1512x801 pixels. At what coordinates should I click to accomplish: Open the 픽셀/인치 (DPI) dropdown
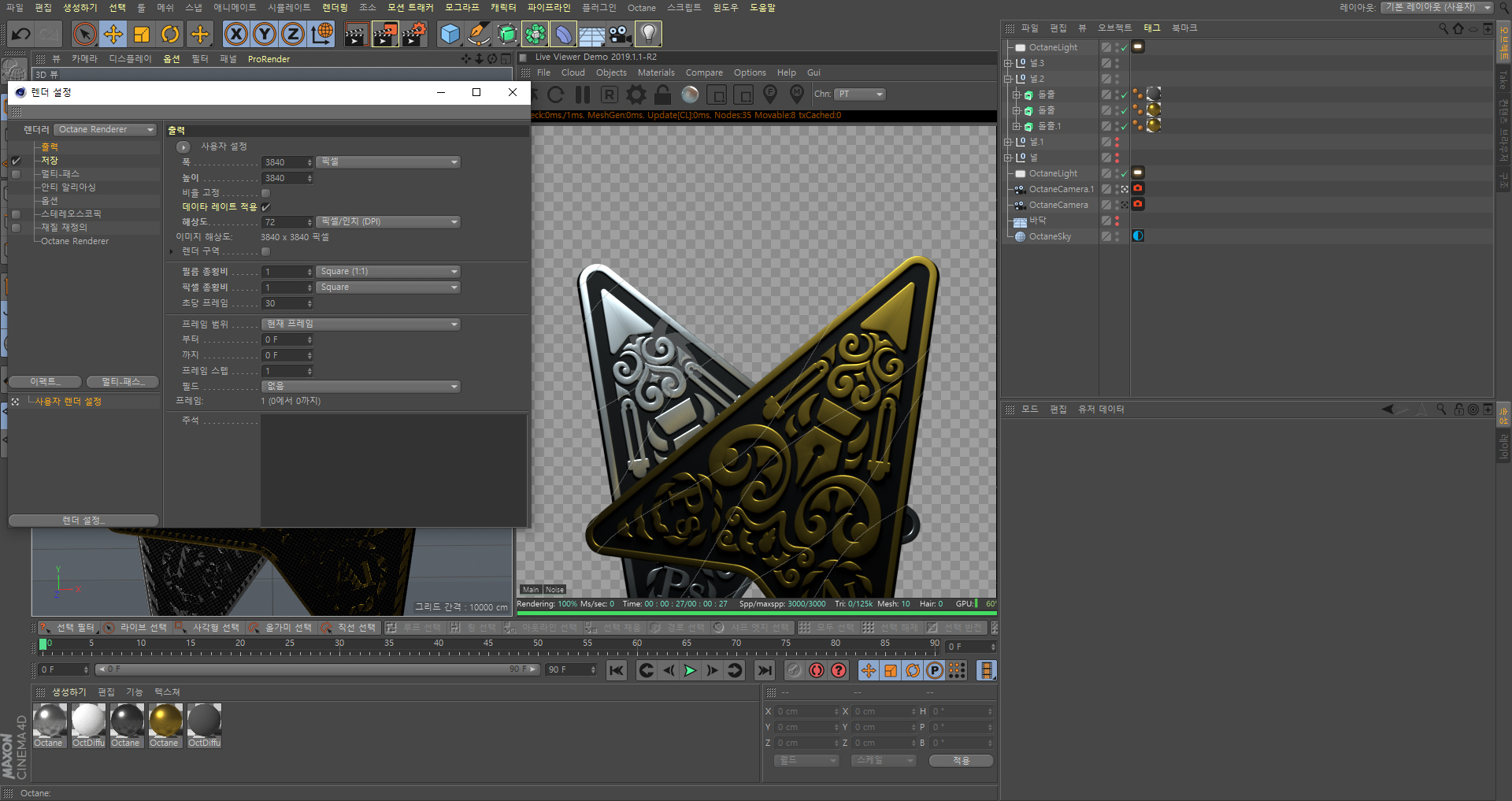(388, 222)
